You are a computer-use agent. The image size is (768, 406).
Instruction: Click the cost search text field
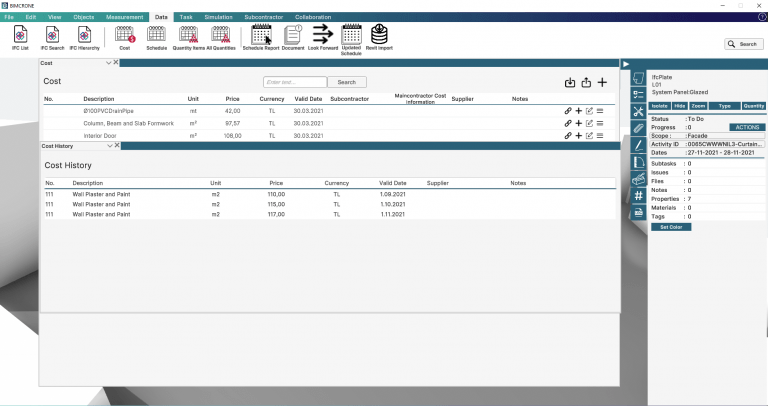[x=295, y=82]
